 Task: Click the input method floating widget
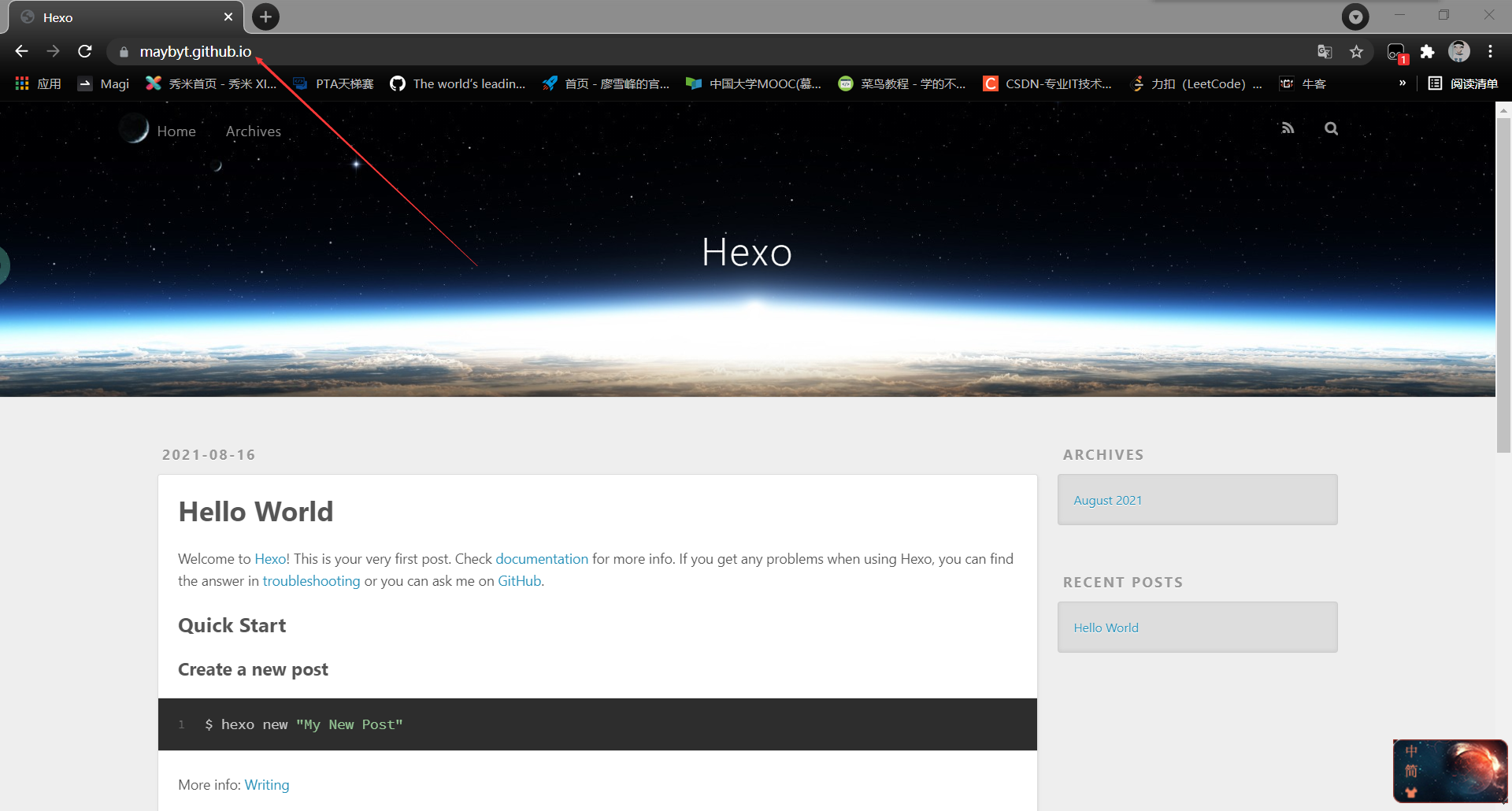click(x=1450, y=771)
